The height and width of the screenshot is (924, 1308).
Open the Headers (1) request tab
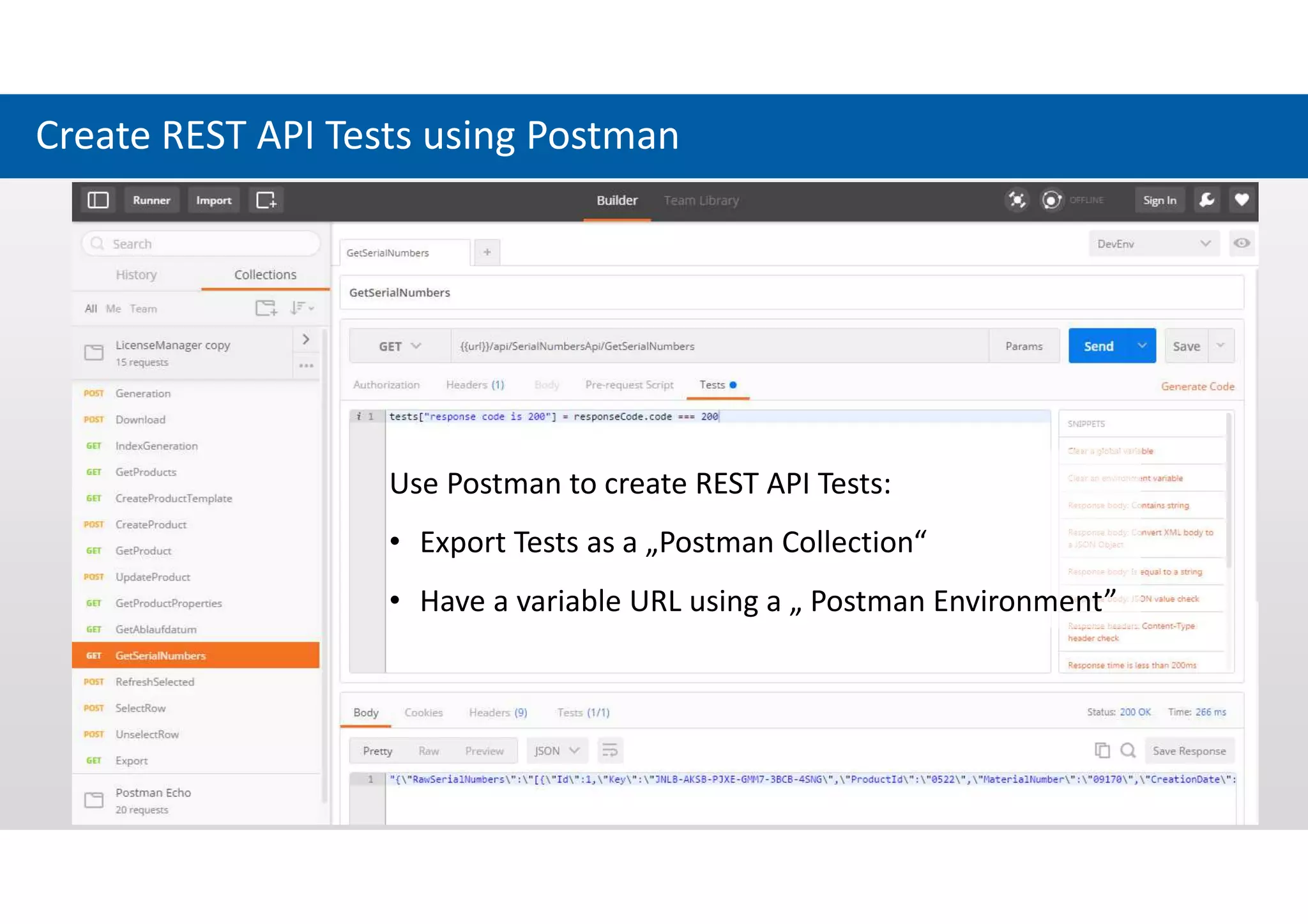[x=475, y=384]
